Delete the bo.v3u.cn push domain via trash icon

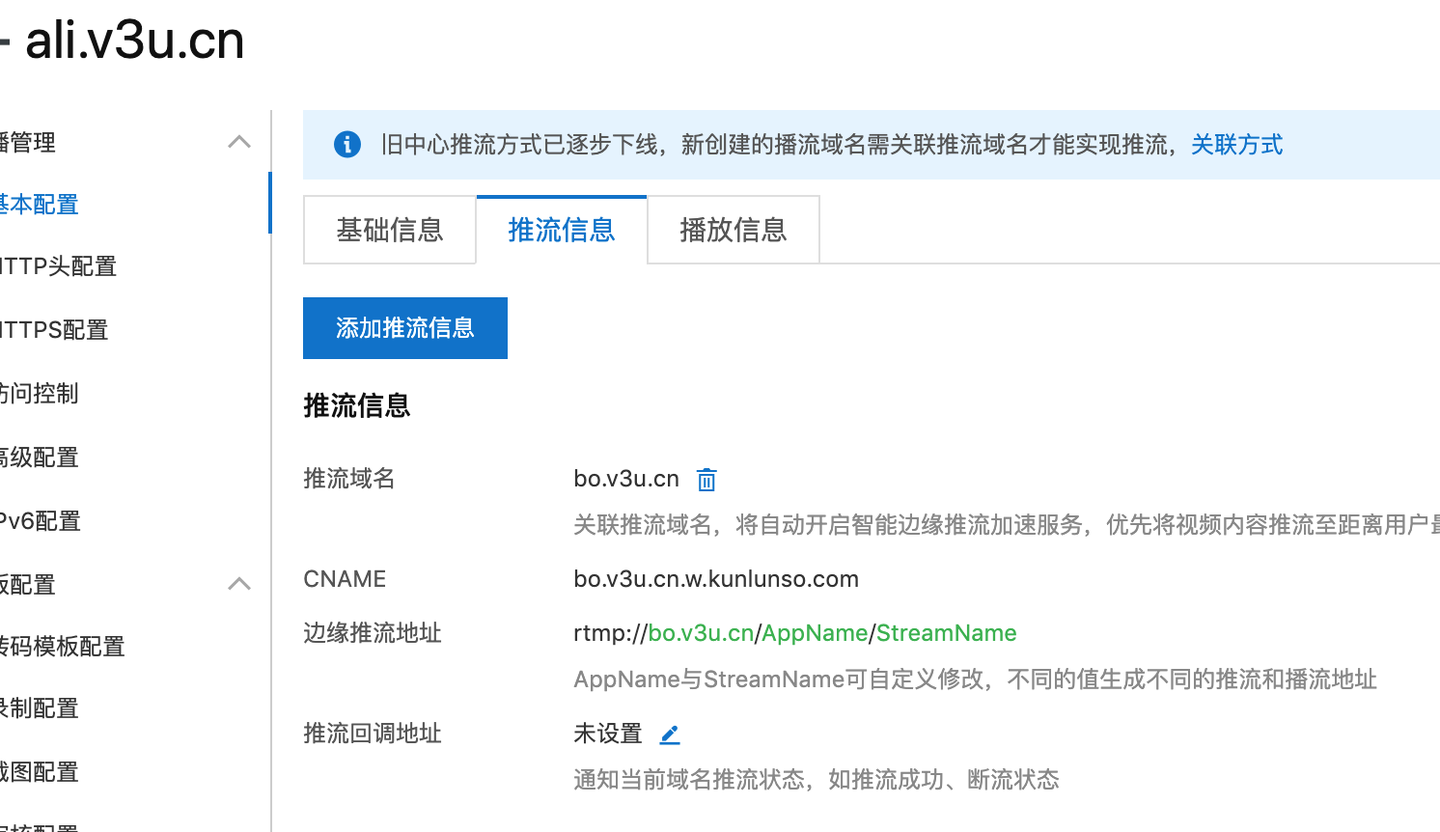pyautogui.click(x=706, y=479)
